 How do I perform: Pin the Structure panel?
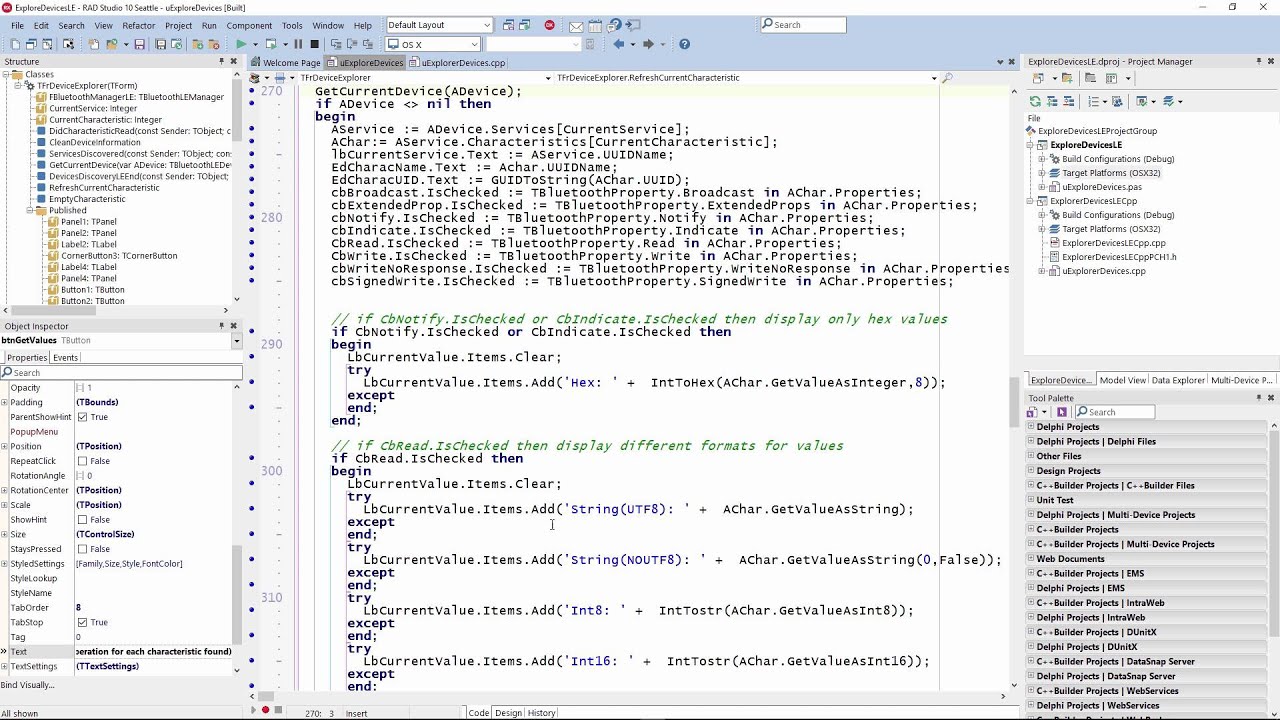222,62
